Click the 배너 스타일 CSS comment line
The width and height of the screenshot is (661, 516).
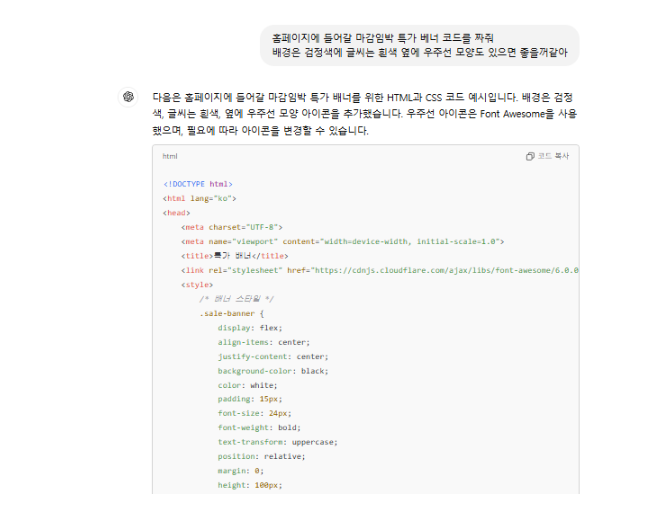click(x=236, y=299)
